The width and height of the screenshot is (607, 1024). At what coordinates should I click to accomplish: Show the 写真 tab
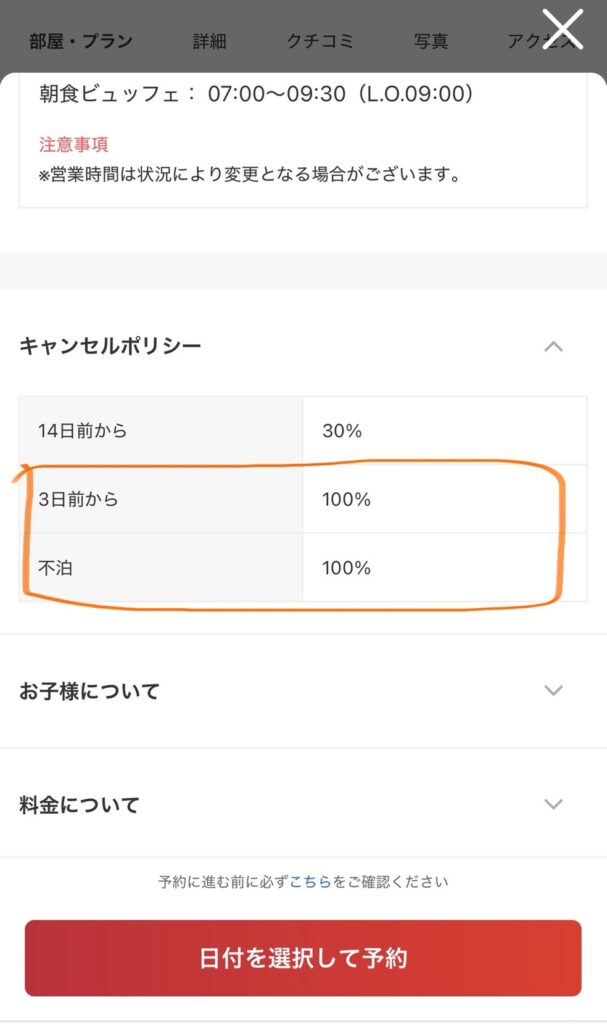(x=431, y=42)
